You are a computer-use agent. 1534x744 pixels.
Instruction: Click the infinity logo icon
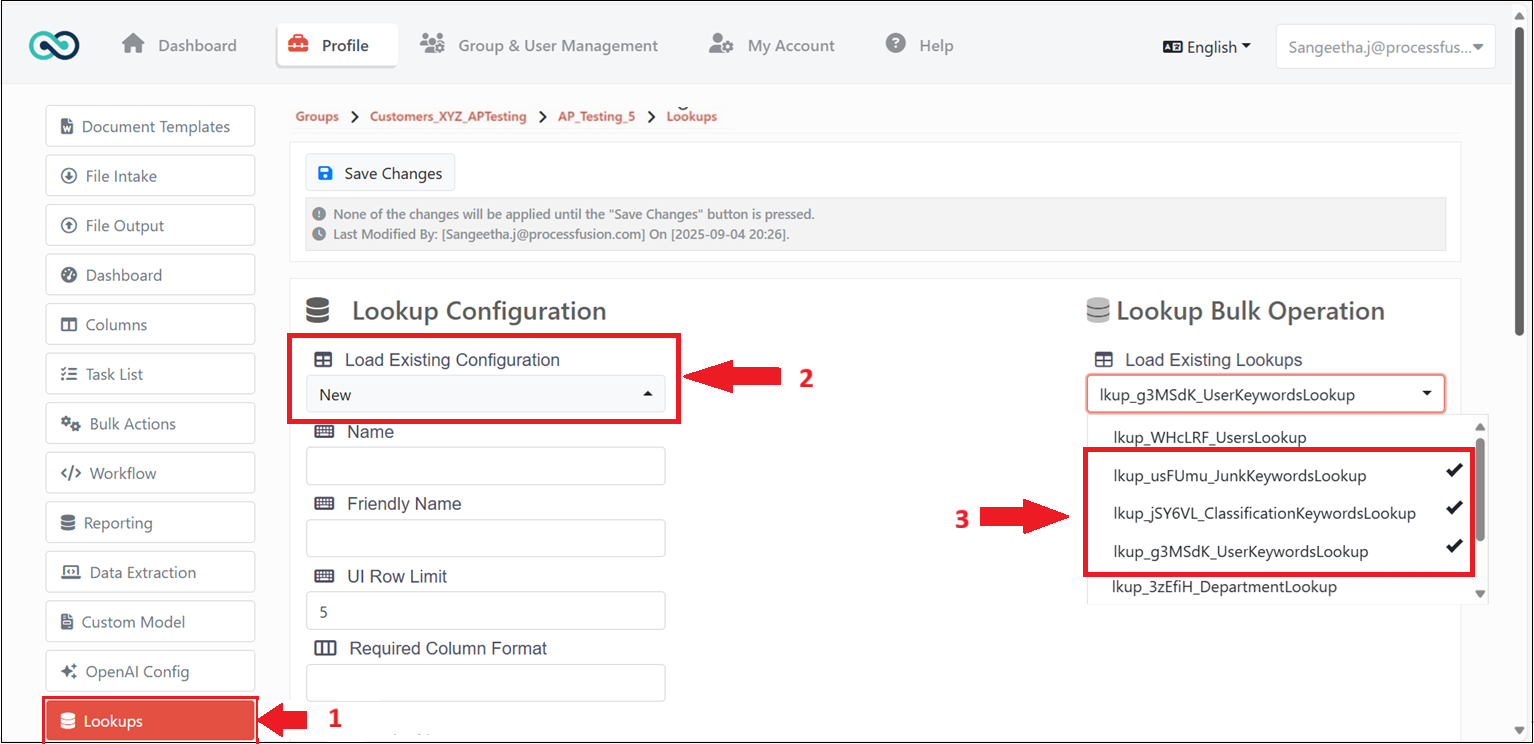coord(54,45)
